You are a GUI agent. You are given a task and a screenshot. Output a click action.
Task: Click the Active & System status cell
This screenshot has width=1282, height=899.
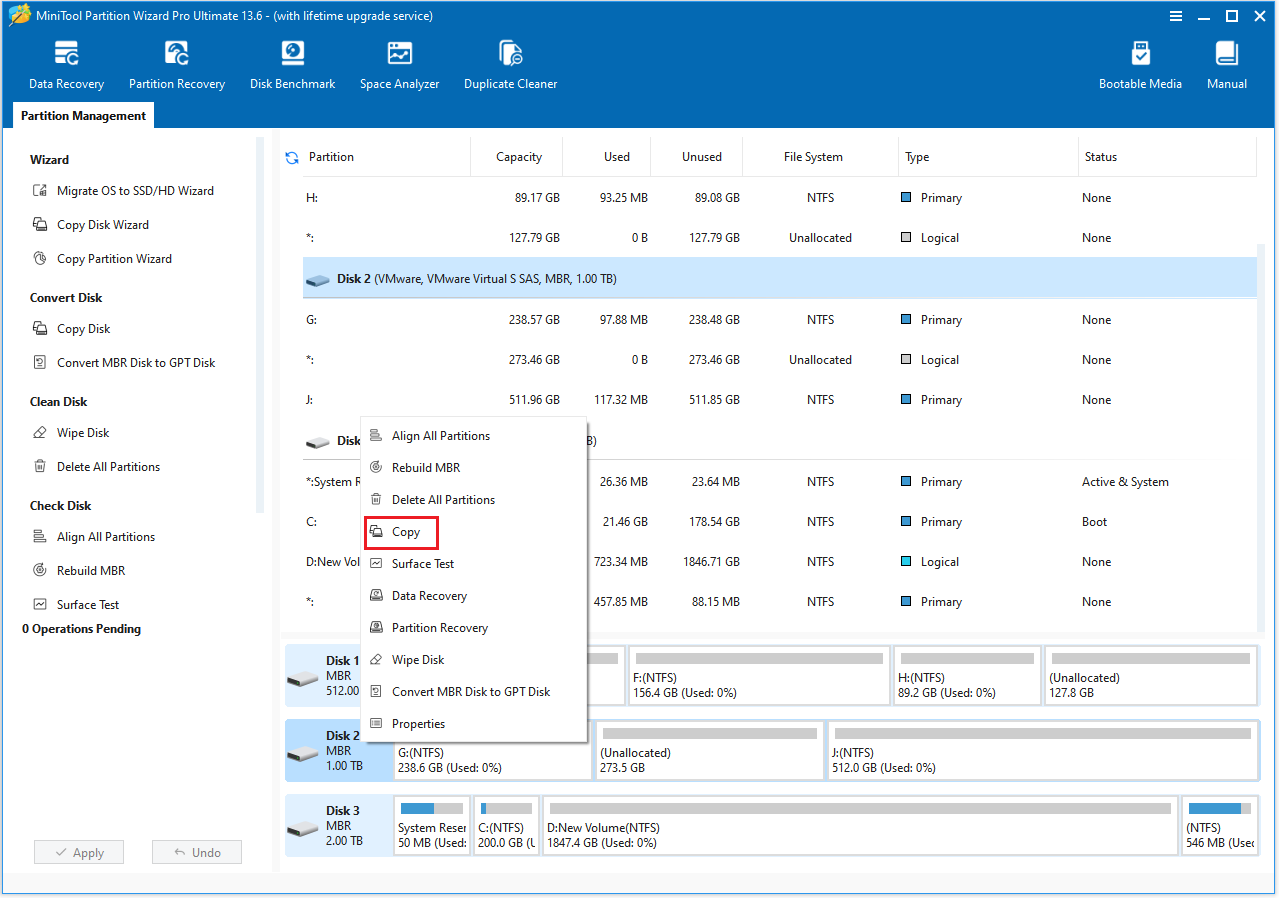tap(1125, 482)
